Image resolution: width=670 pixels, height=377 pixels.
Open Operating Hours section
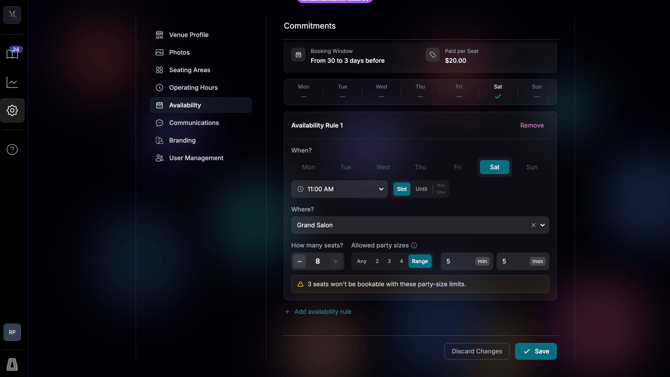[200, 87]
